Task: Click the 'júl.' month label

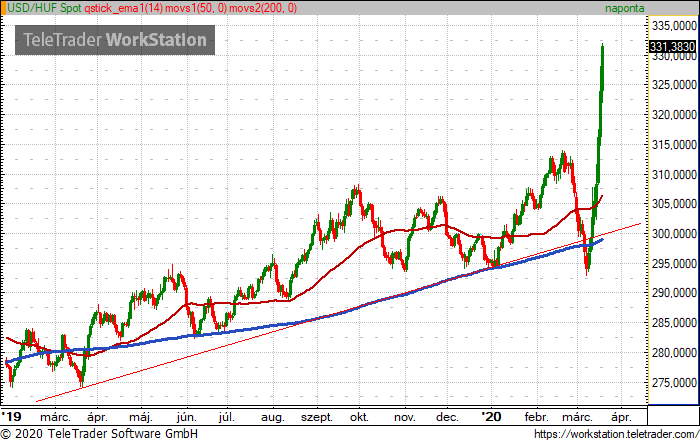Action: (x=227, y=418)
